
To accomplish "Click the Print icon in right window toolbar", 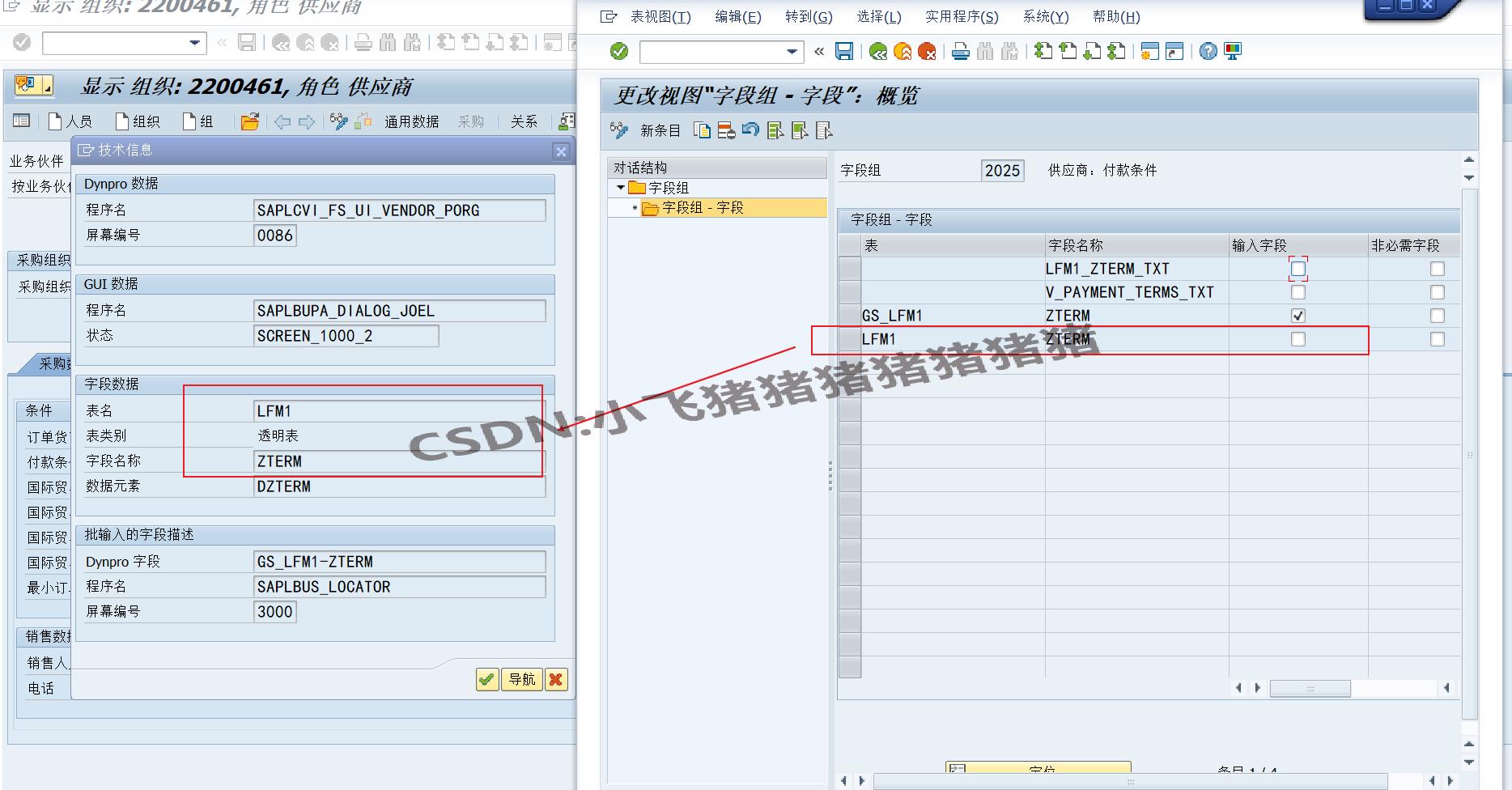I will pos(961,52).
